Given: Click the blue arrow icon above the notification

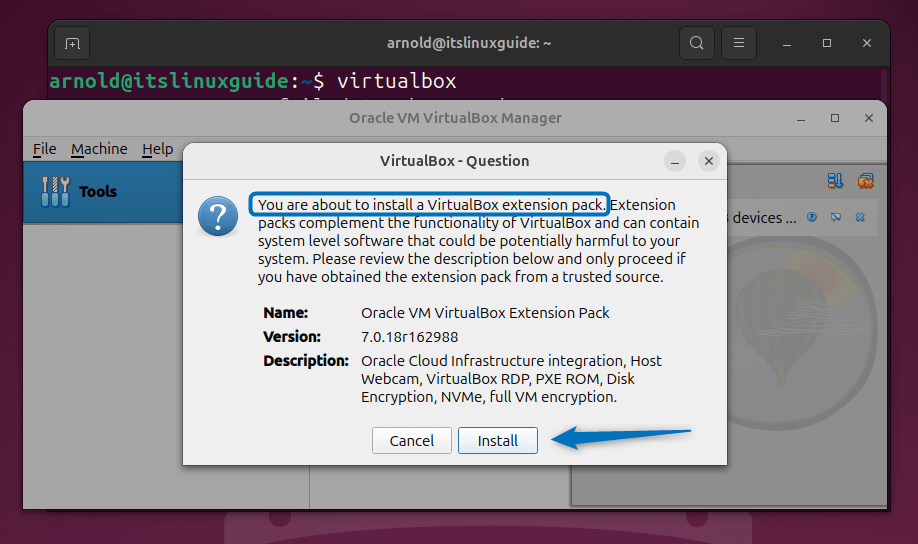Looking at the screenshot, I should [835, 181].
